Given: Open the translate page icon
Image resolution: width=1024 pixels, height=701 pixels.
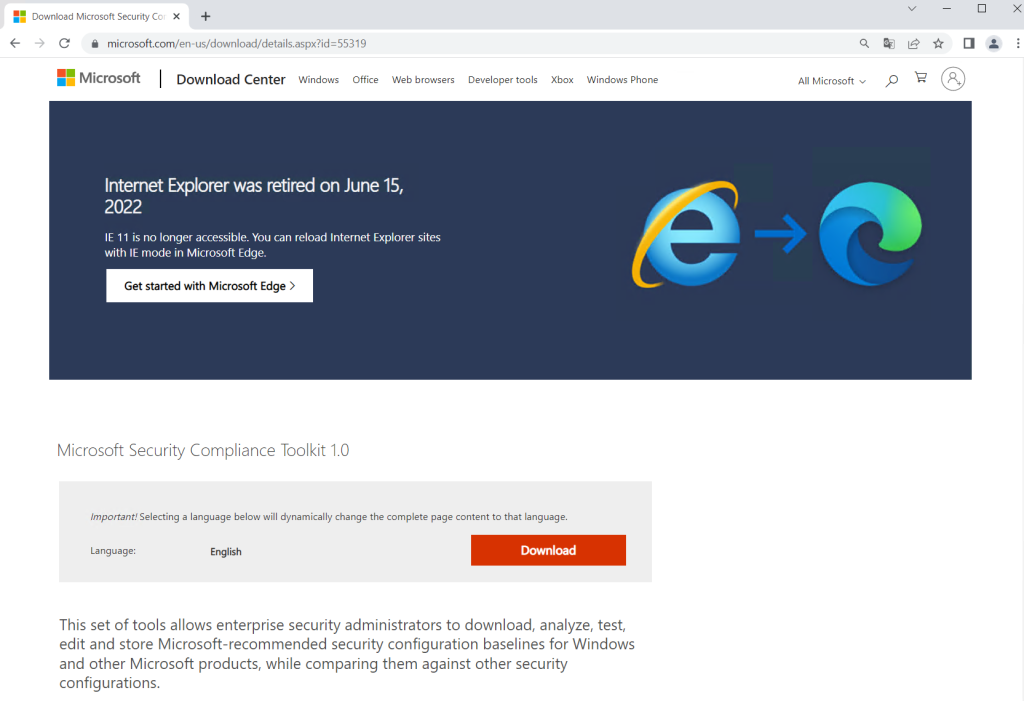Looking at the screenshot, I should pos(889,44).
